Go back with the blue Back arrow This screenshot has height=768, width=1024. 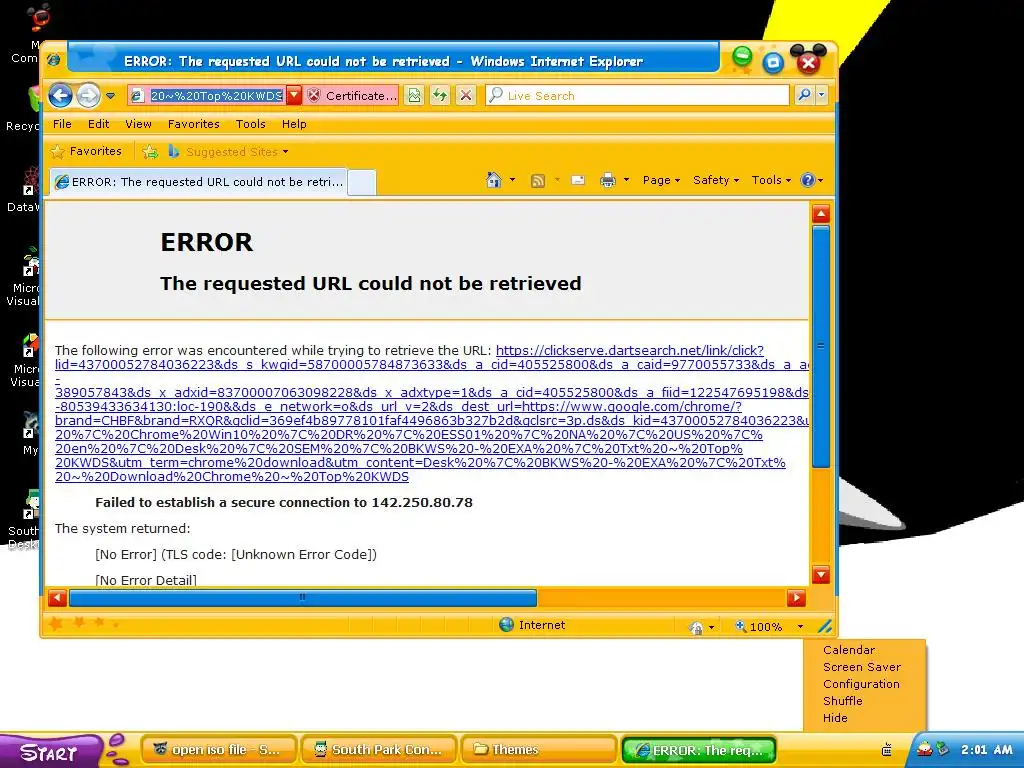tap(60, 96)
